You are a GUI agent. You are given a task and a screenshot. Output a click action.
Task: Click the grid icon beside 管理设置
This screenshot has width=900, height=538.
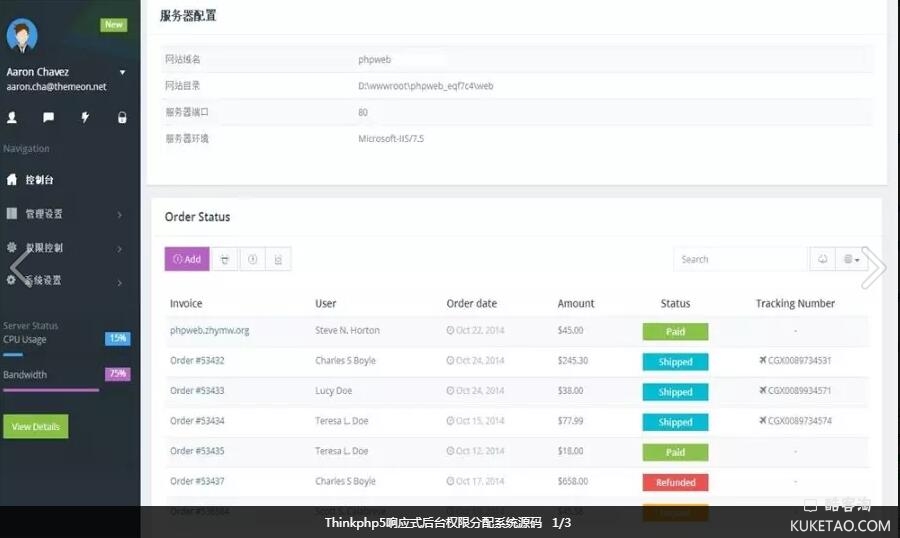(11, 213)
